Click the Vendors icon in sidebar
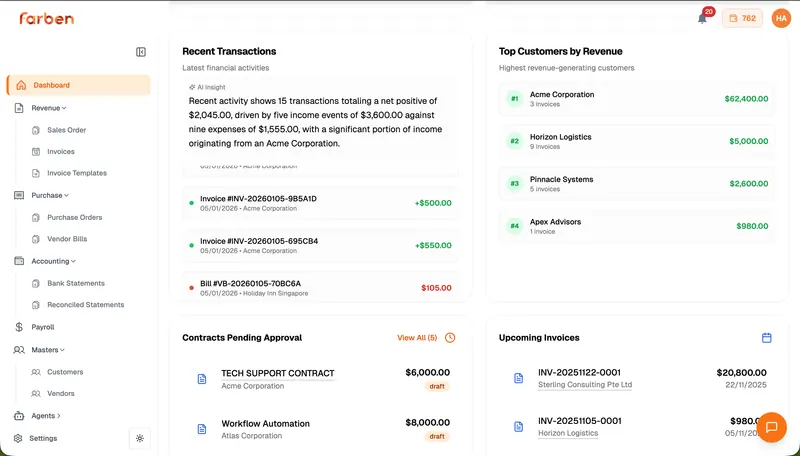Screen dimensions: 800x456 pyautogui.click(x=36, y=393)
